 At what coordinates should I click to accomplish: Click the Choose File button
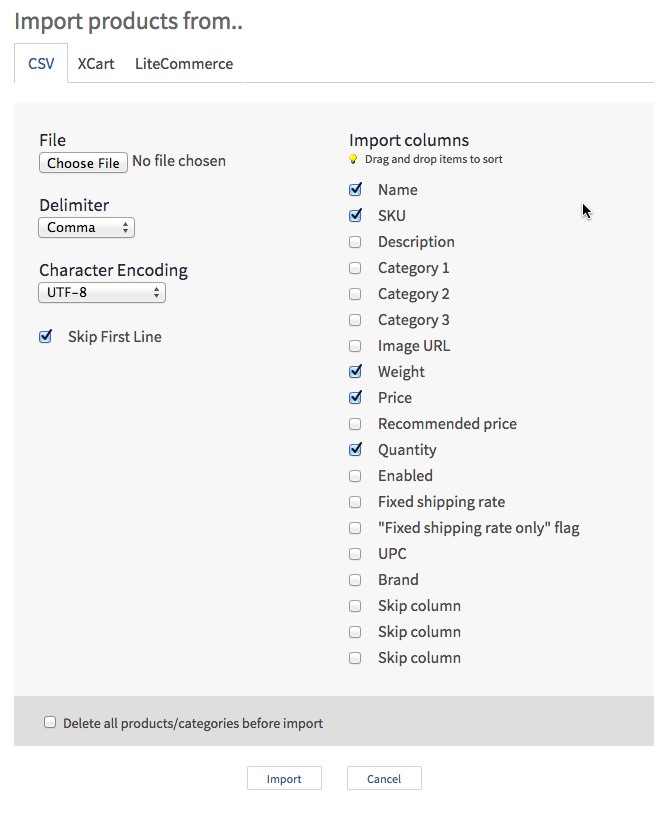83,162
